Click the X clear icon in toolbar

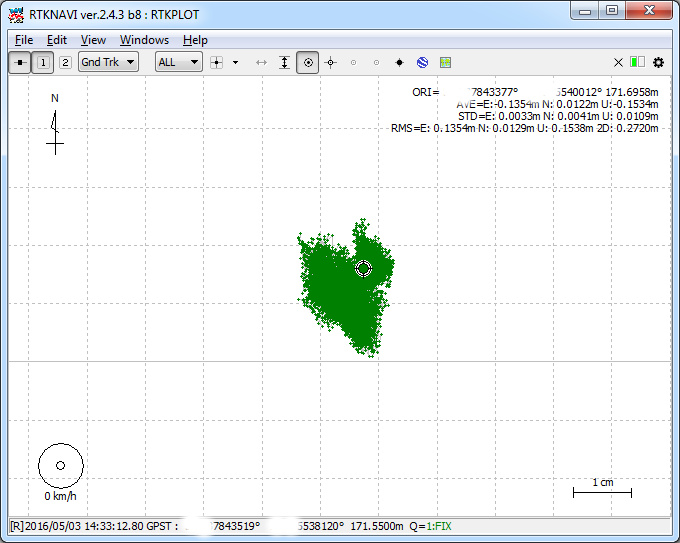click(618, 62)
